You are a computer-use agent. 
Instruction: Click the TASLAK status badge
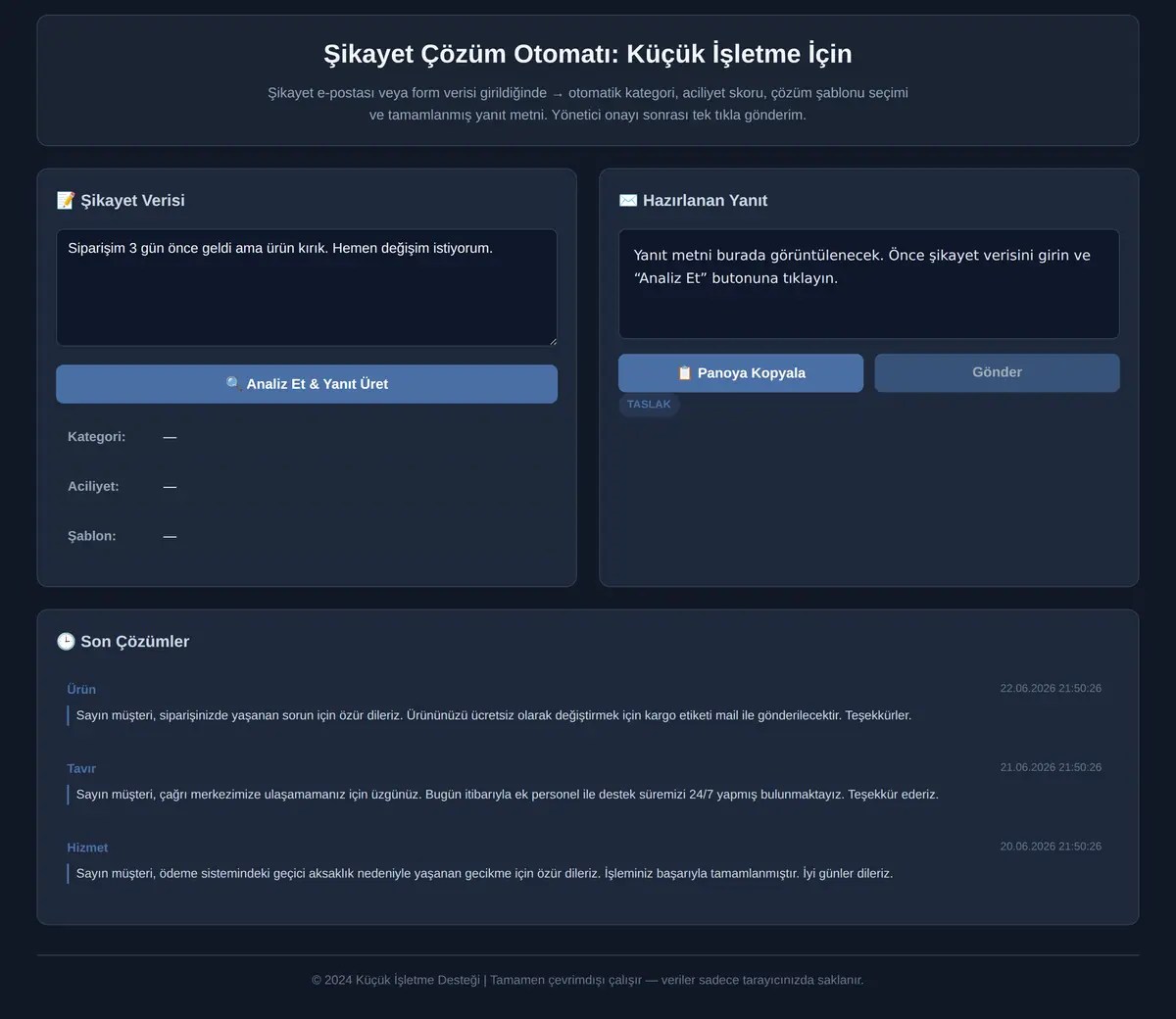[649, 405]
